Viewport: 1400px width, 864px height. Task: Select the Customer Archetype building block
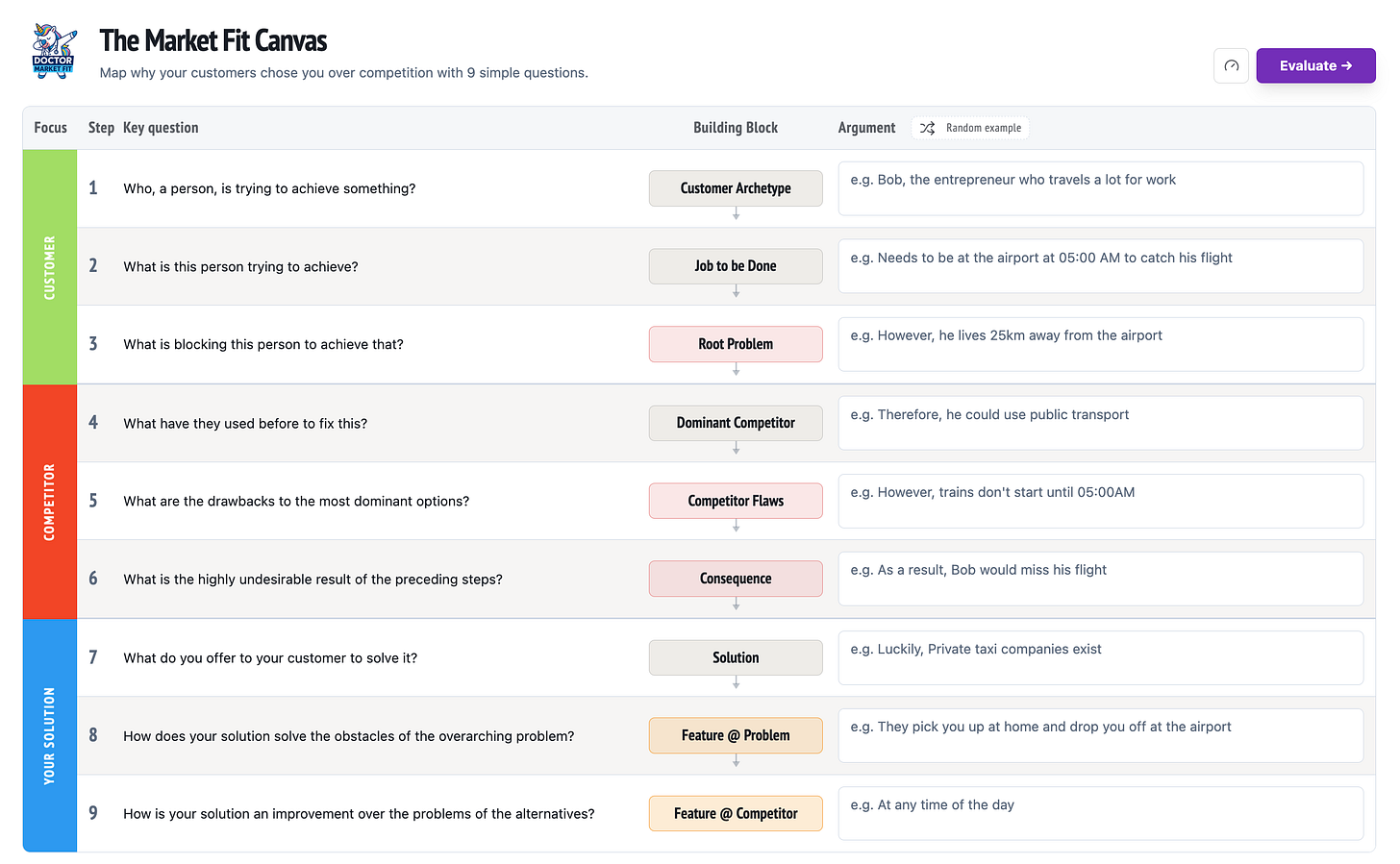736,188
